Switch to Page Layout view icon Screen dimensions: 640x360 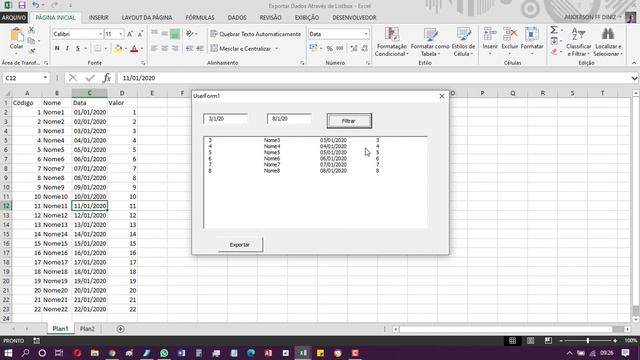530,340
